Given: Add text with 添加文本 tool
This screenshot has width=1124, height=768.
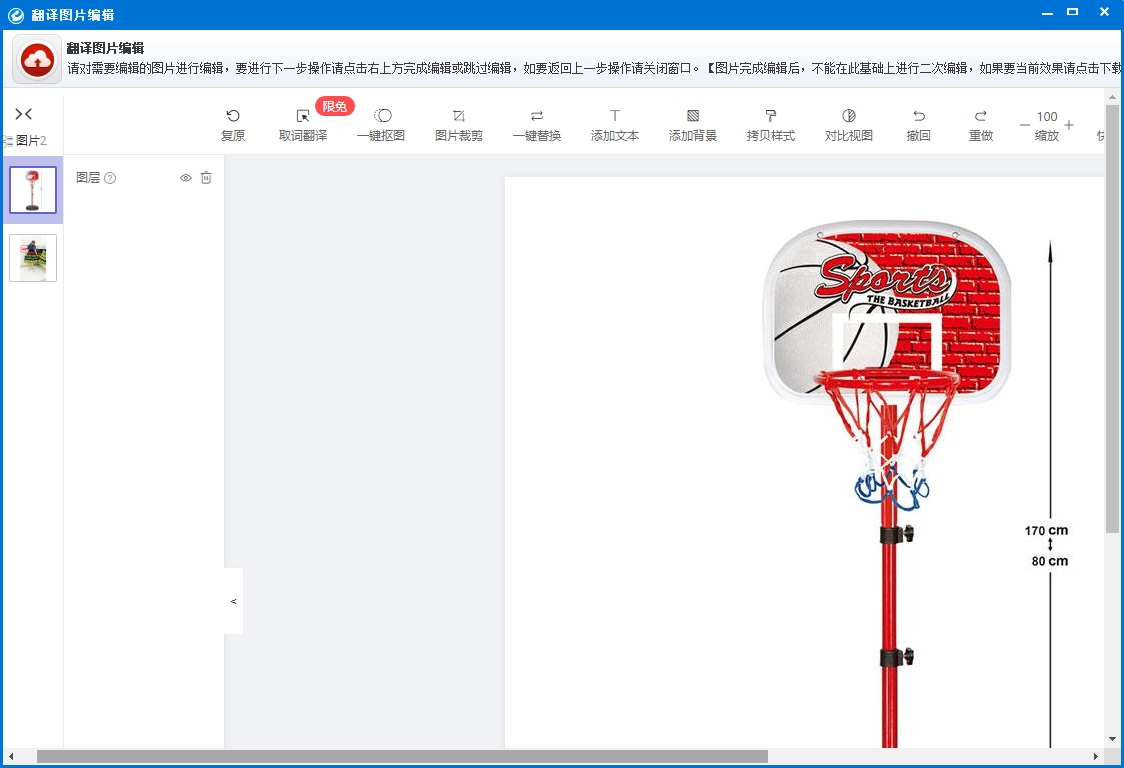Looking at the screenshot, I should (x=615, y=125).
